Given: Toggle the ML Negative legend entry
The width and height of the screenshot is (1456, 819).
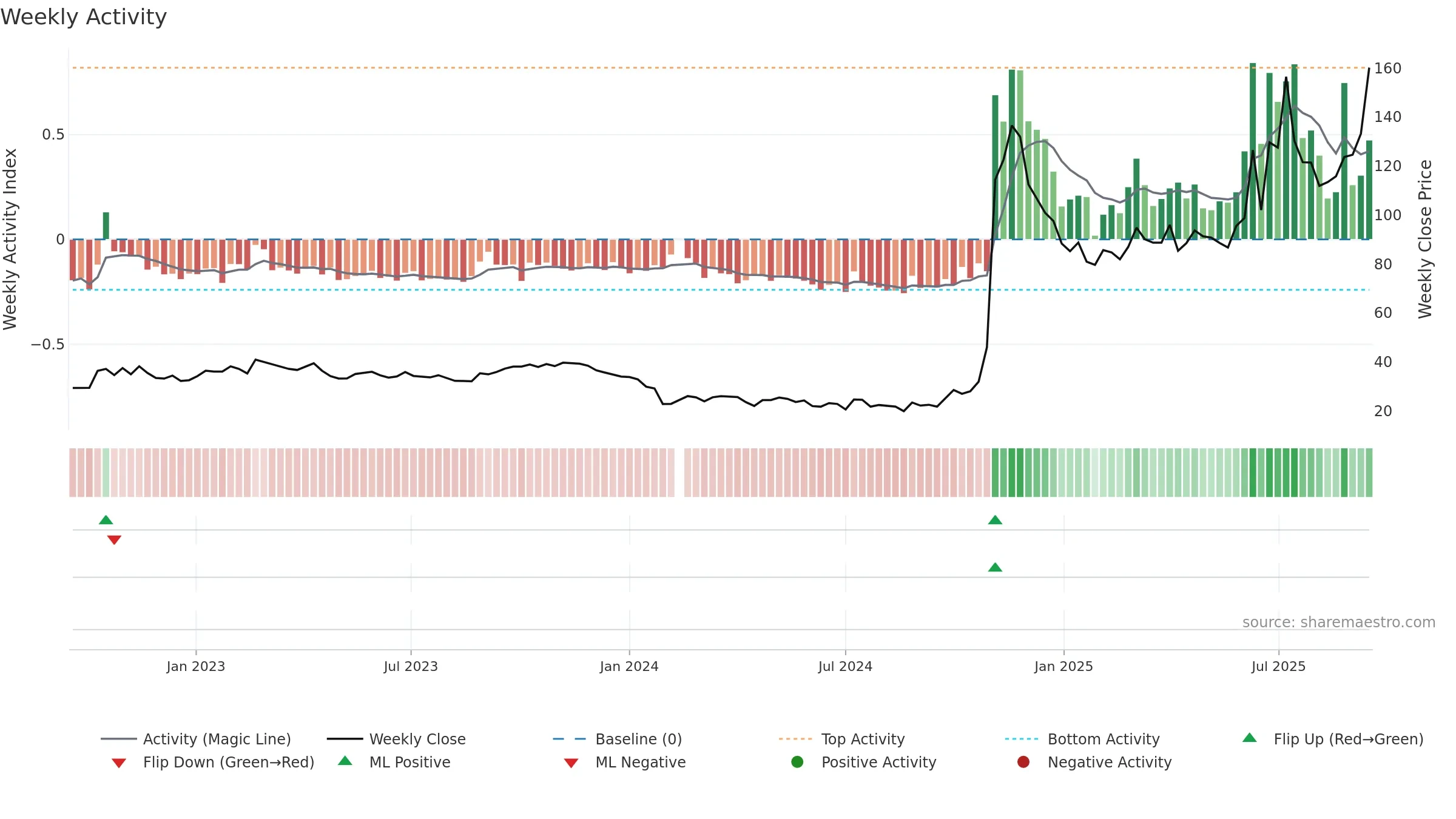Looking at the screenshot, I should (x=625, y=762).
